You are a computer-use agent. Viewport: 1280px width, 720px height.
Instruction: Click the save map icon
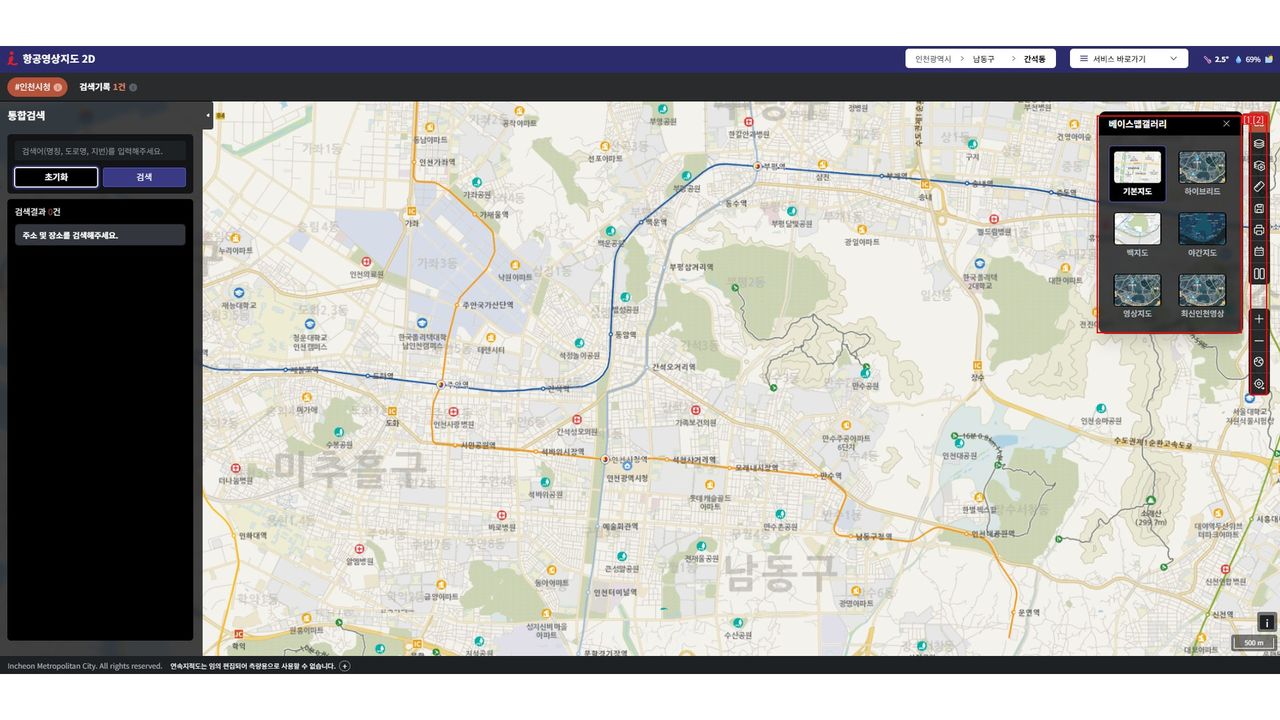click(x=1259, y=209)
